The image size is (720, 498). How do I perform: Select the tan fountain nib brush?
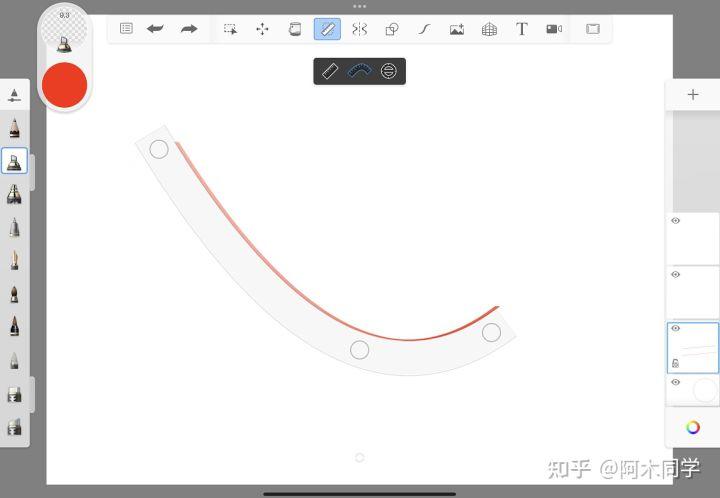point(14,260)
